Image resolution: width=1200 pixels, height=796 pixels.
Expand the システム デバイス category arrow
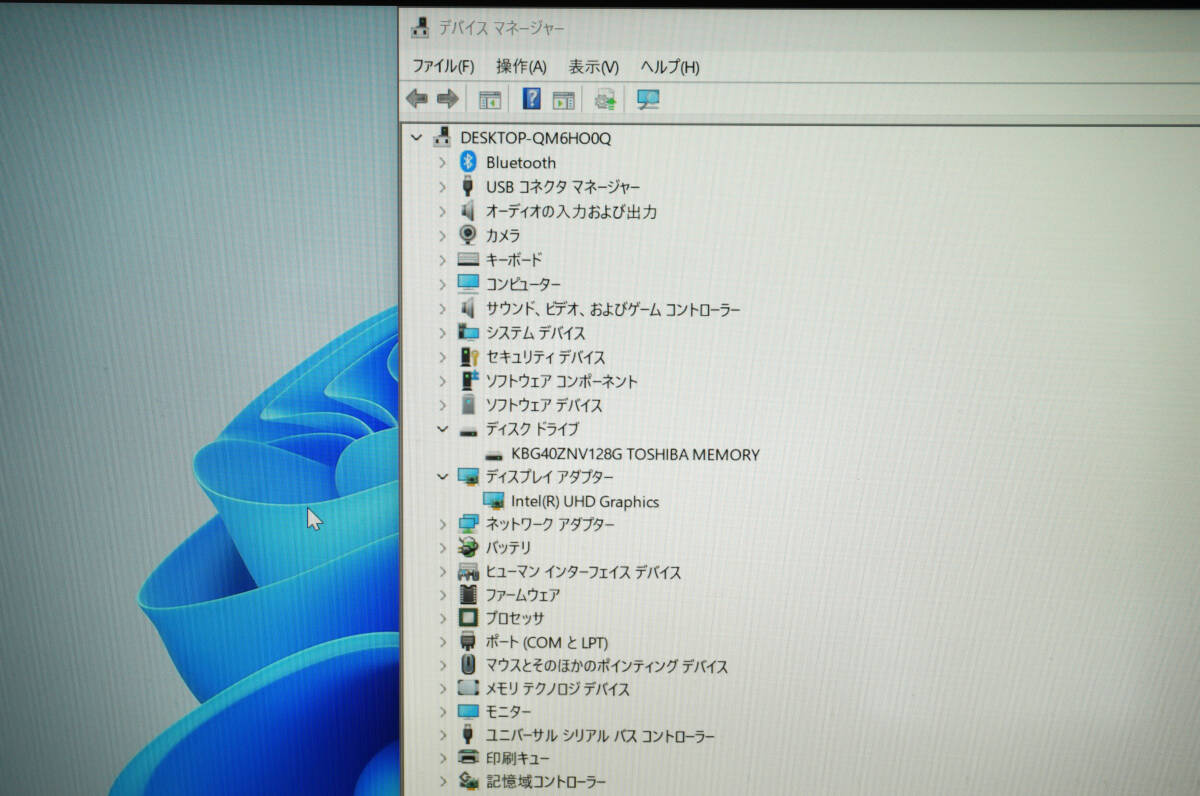coord(442,332)
